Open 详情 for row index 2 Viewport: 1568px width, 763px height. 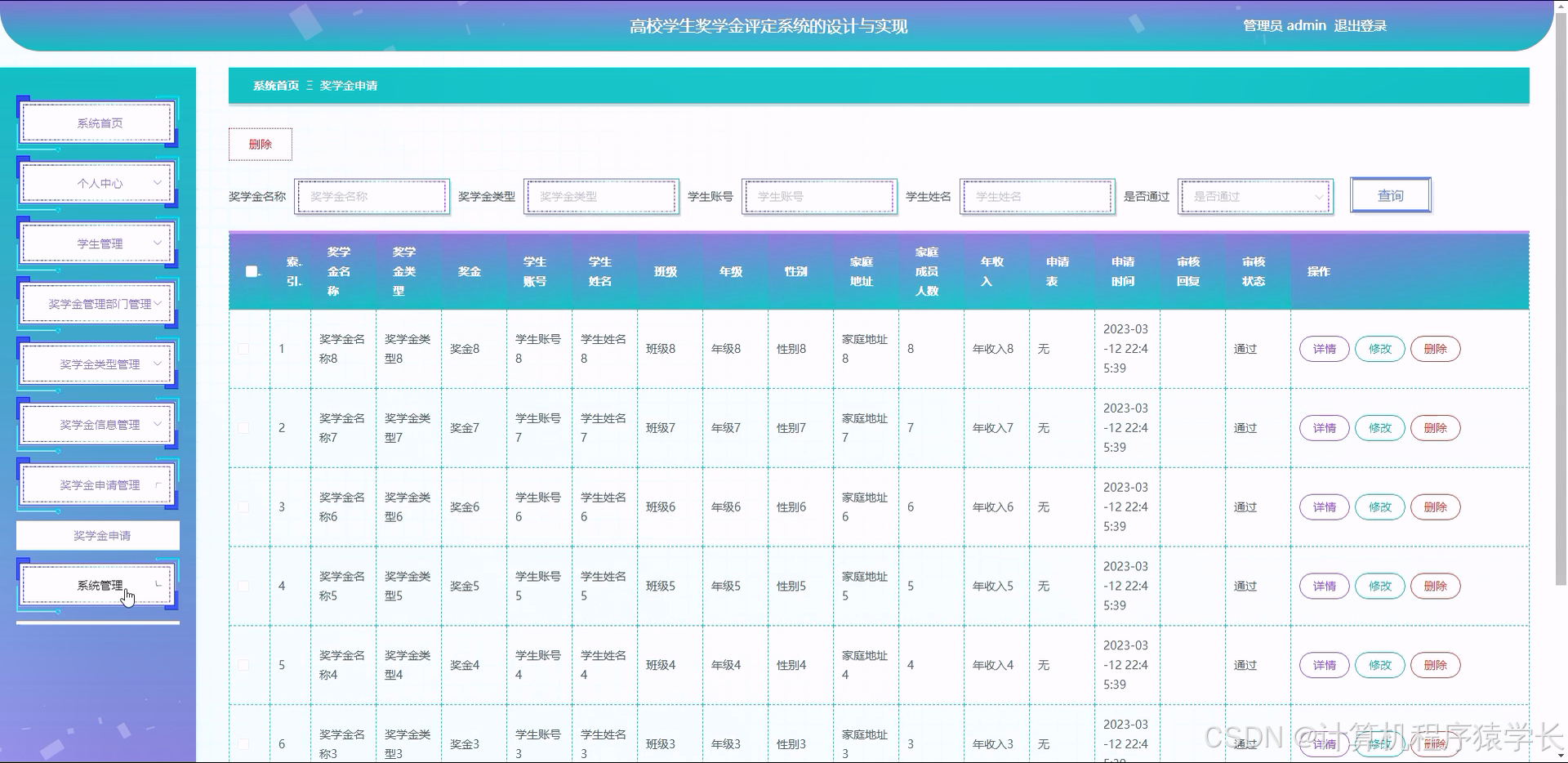click(x=1325, y=428)
